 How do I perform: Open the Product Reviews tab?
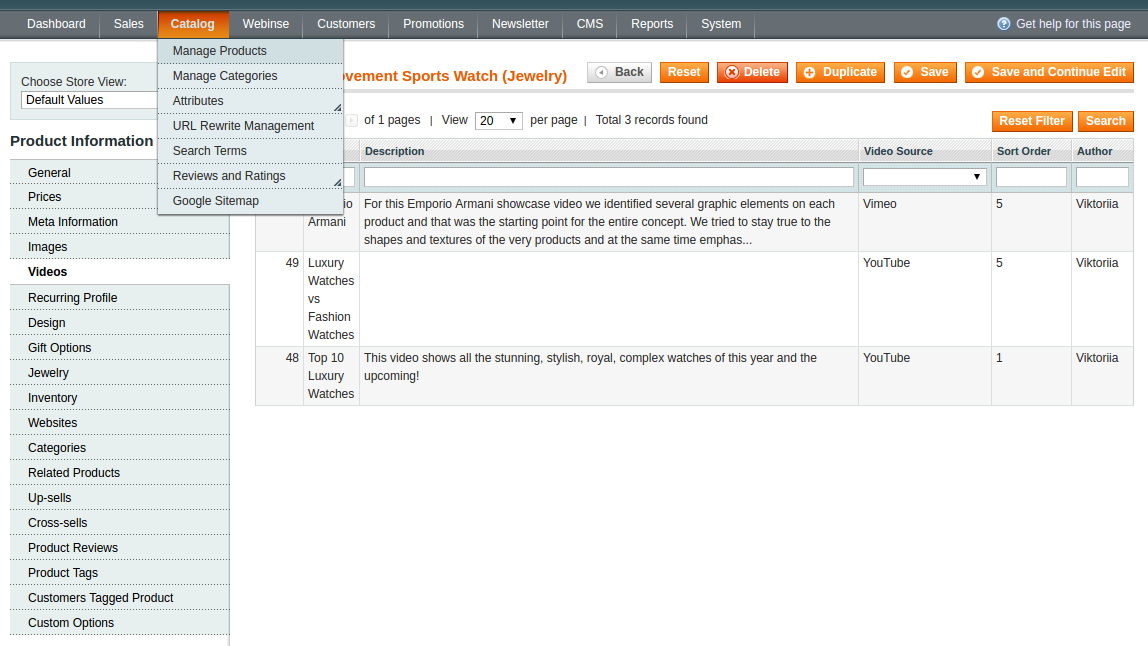tap(119, 548)
